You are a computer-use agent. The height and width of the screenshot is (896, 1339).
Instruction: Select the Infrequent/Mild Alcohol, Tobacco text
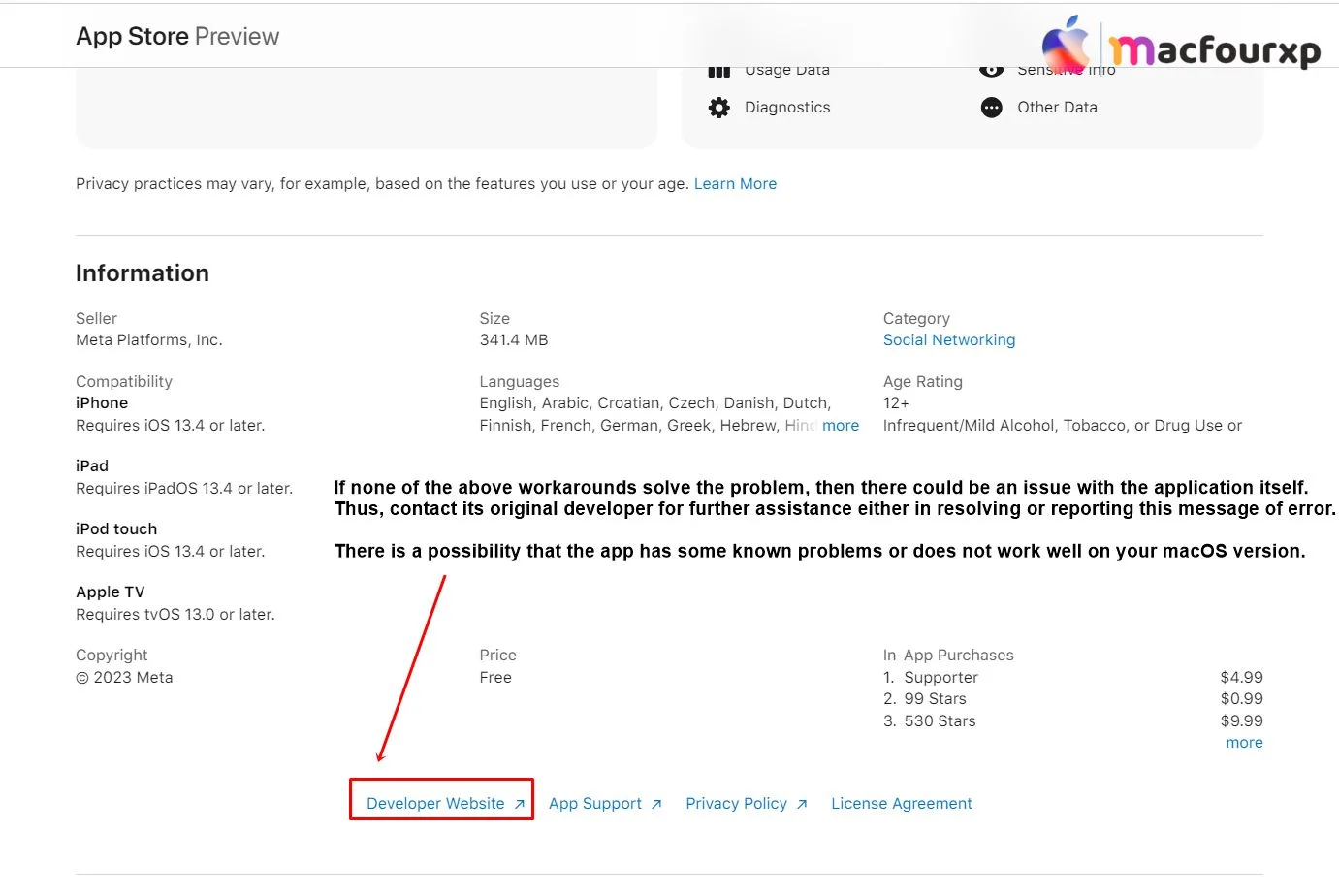1063,425
